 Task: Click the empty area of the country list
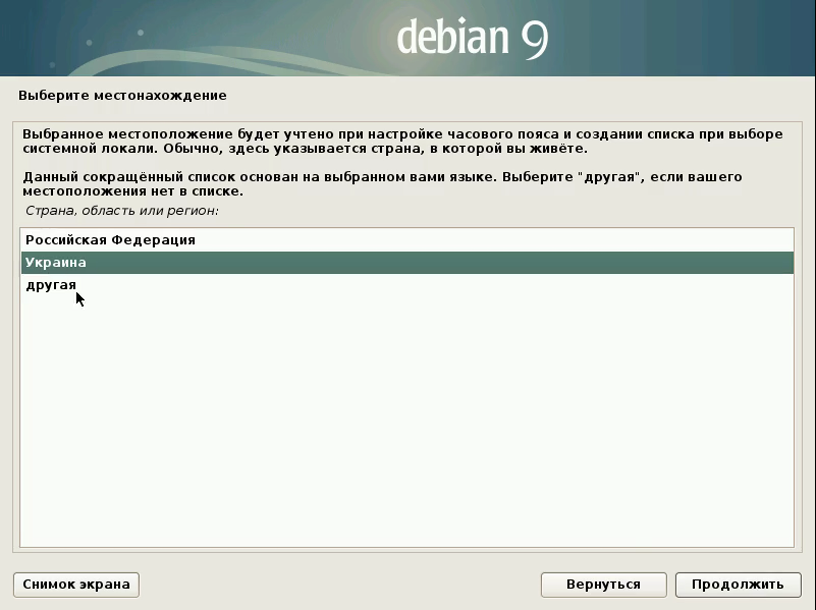[406, 420]
